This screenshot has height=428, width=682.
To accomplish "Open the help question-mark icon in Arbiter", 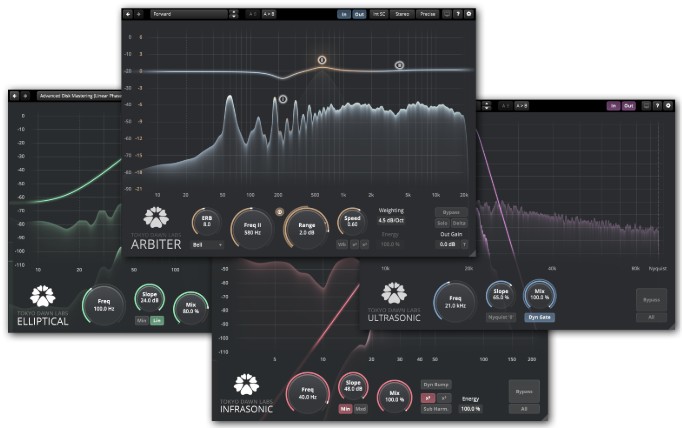I will 458,14.
